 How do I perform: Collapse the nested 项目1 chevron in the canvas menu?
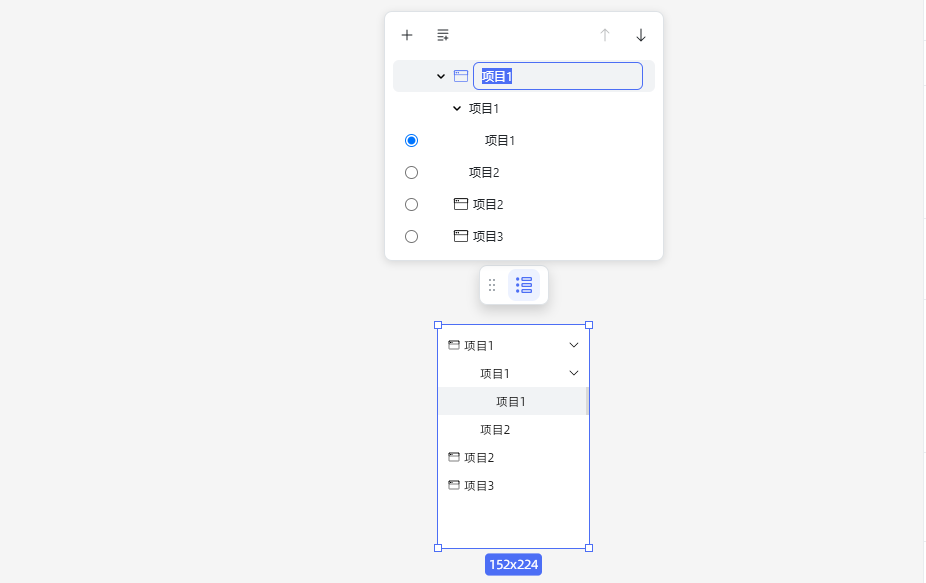(574, 373)
